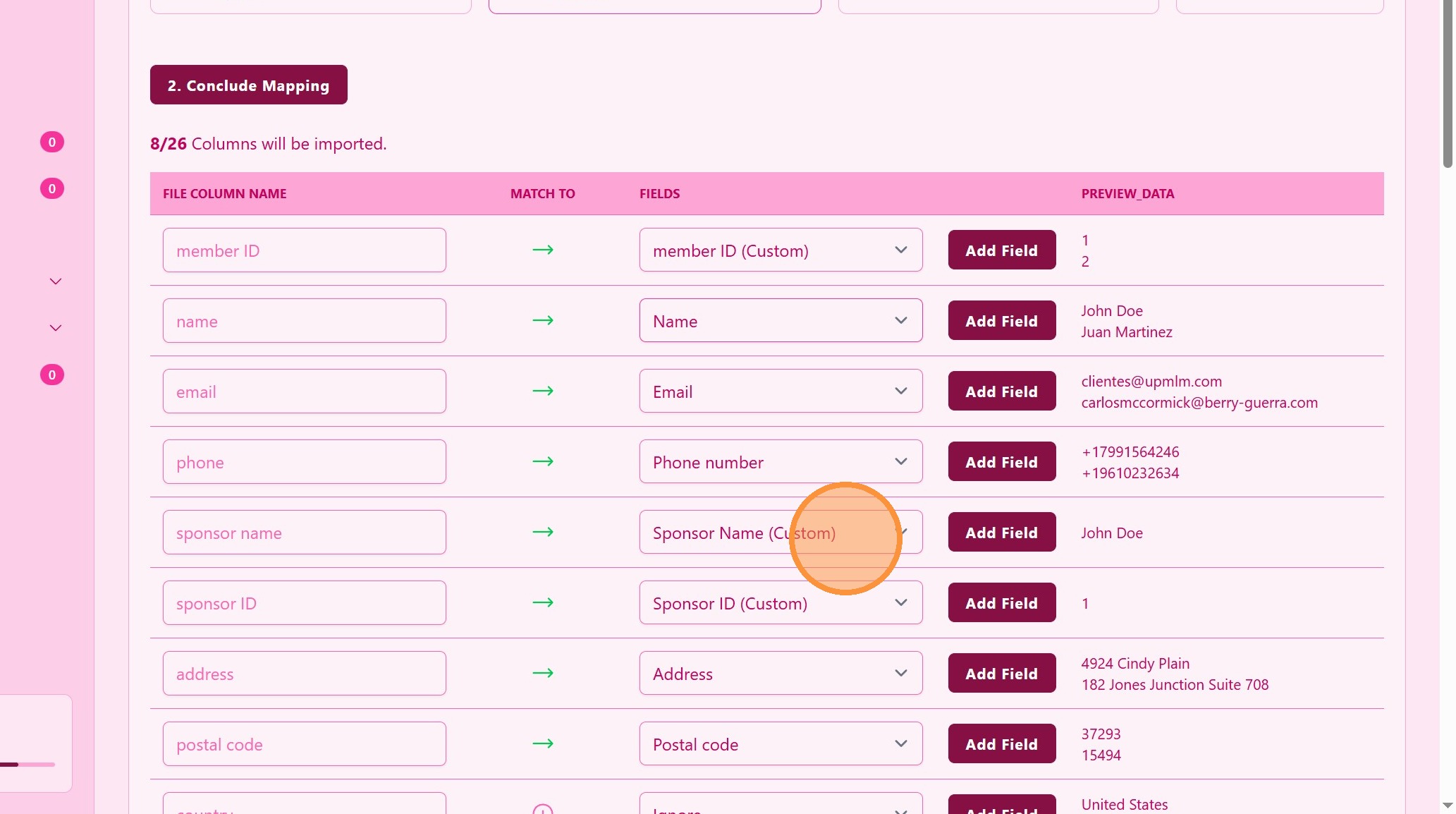Open member ID (Custom) field dropdown
This screenshot has height=814, width=1456.
tap(780, 250)
